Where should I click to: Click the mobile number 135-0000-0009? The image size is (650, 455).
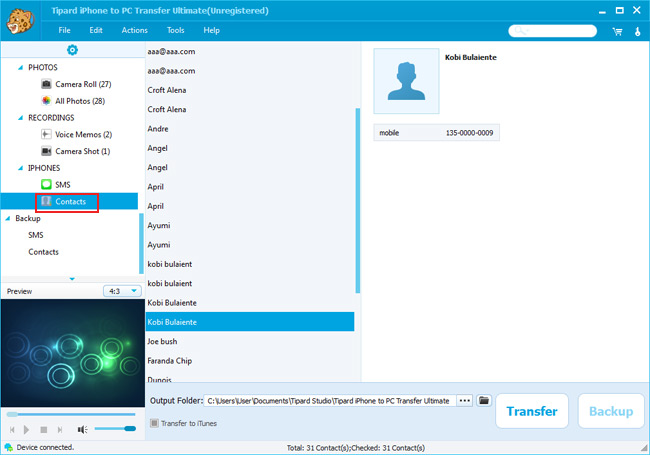point(469,133)
